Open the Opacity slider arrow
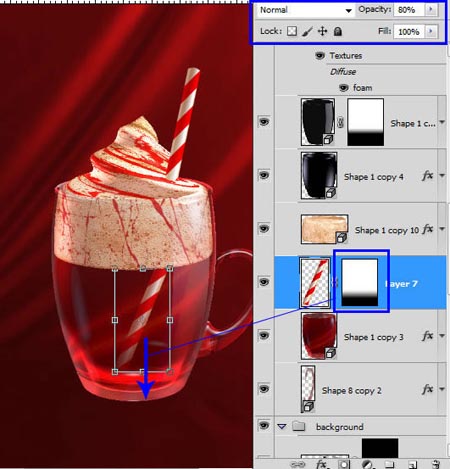 (x=431, y=10)
